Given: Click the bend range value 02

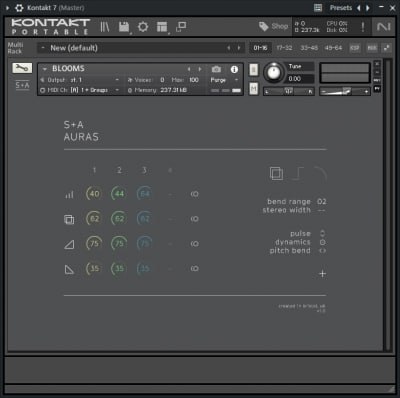Looking at the screenshot, I should tap(322, 202).
